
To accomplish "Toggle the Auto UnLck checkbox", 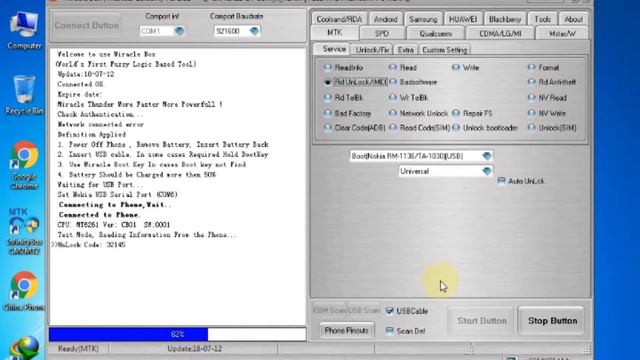I will point(502,181).
